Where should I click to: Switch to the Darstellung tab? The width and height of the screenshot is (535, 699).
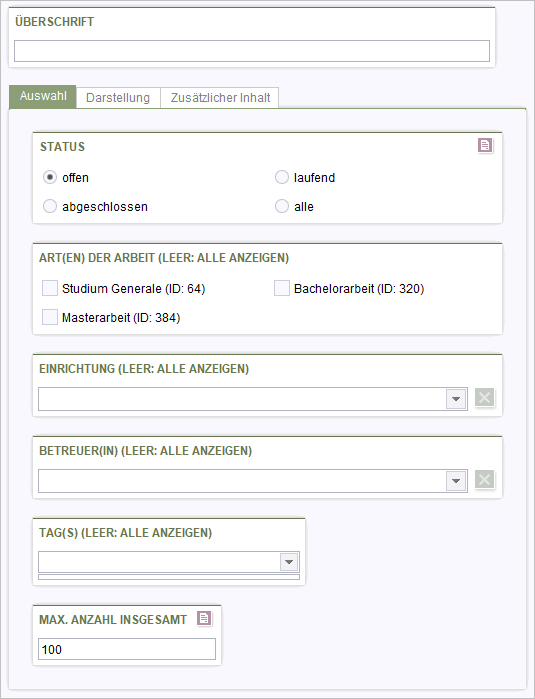pos(118,98)
